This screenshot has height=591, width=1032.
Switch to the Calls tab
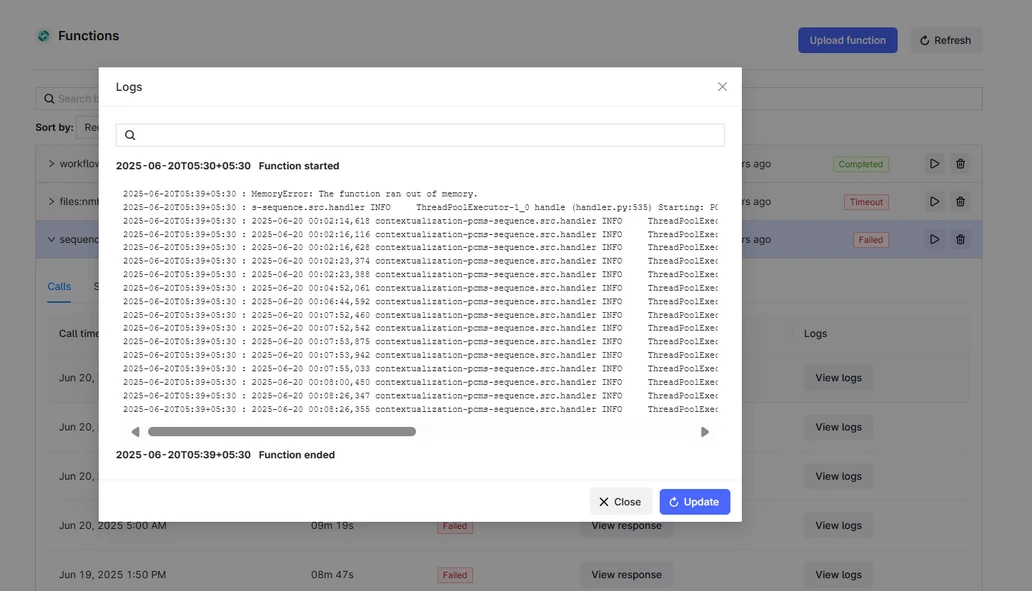pos(59,287)
